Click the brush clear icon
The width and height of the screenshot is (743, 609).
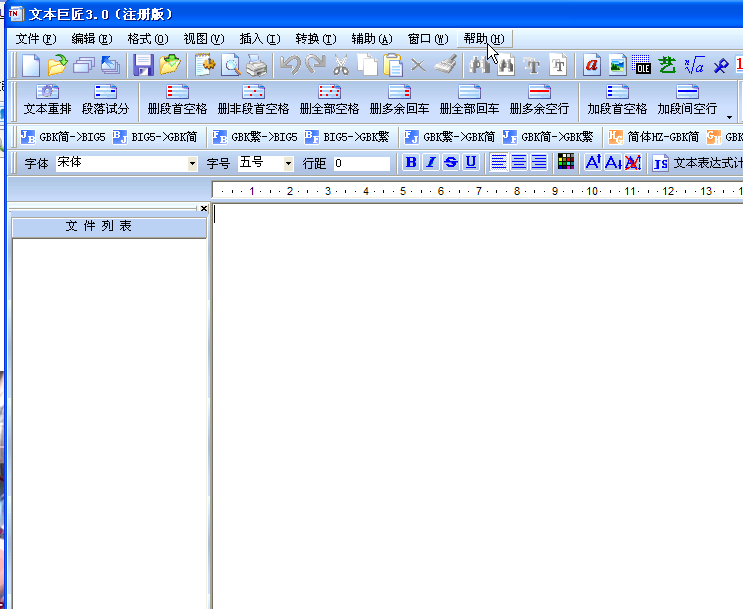(x=445, y=65)
